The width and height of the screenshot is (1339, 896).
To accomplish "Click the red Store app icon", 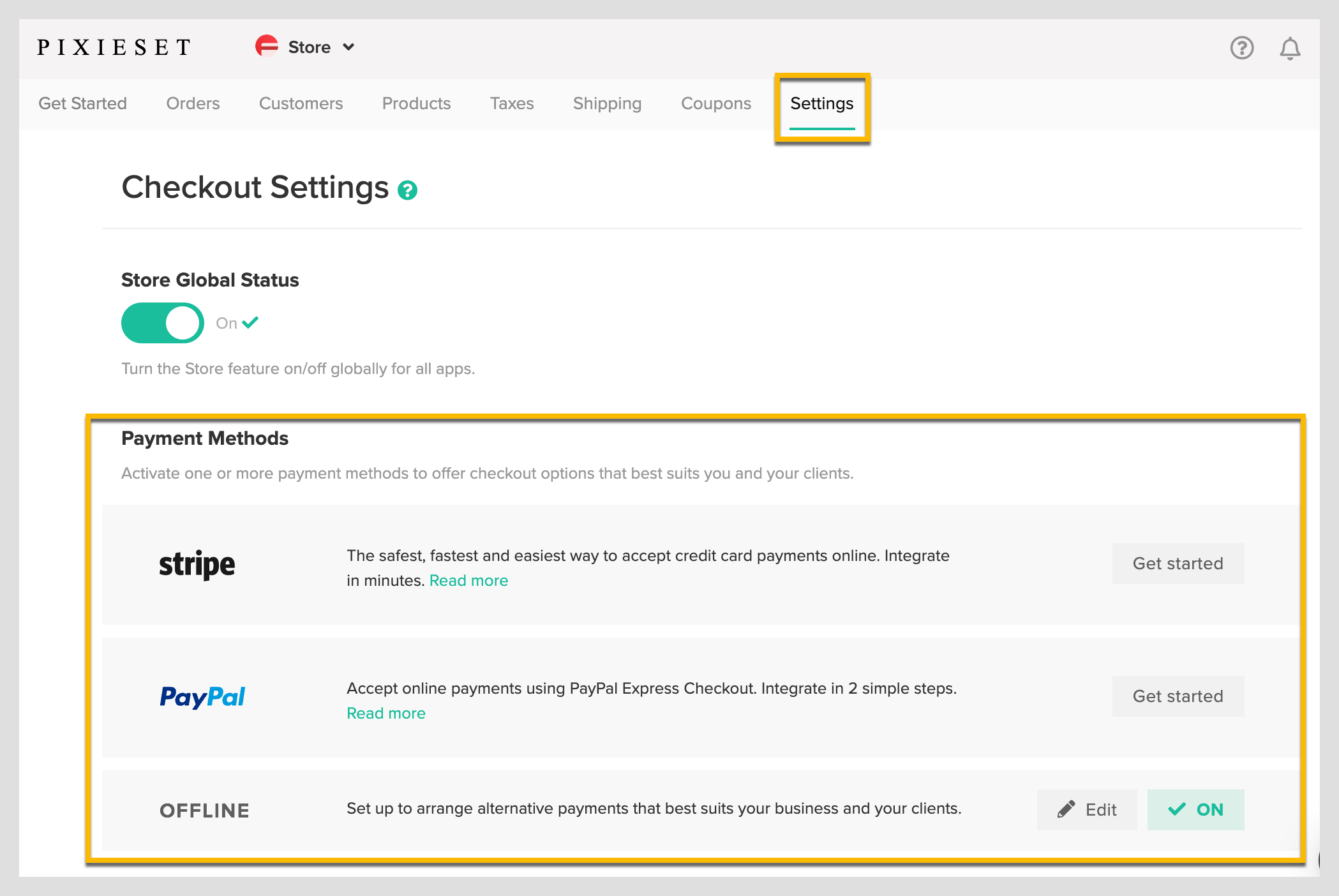I will click(267, 47).
